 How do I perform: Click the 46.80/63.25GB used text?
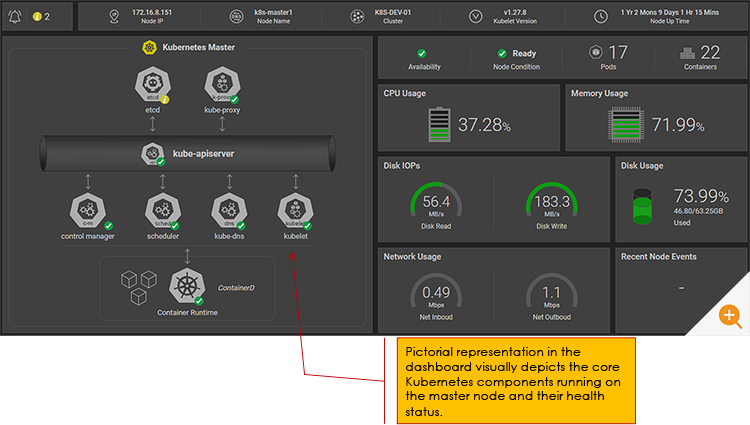pyautogui.click(x=698, y=211)
